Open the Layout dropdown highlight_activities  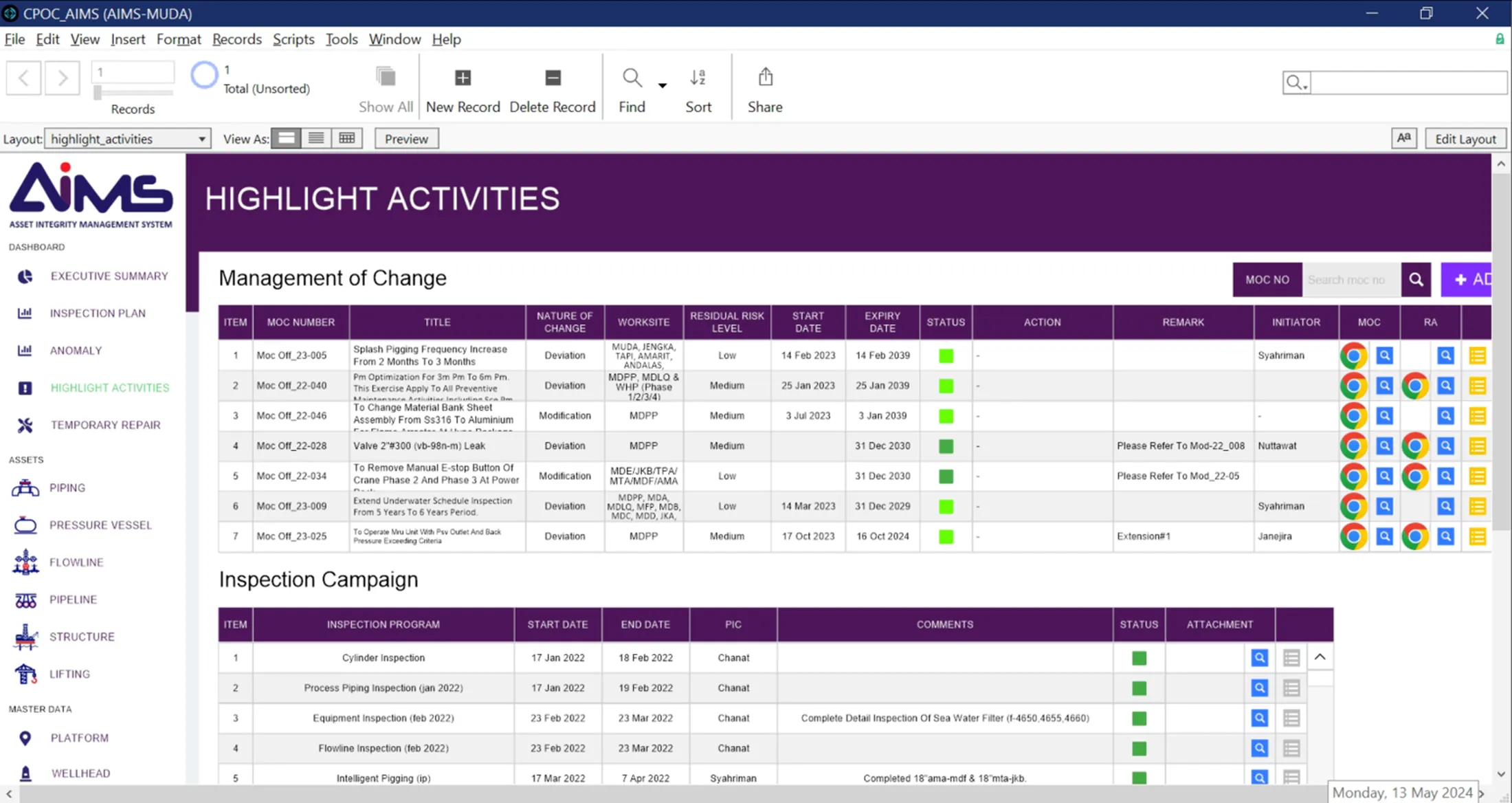pos(128,139)
